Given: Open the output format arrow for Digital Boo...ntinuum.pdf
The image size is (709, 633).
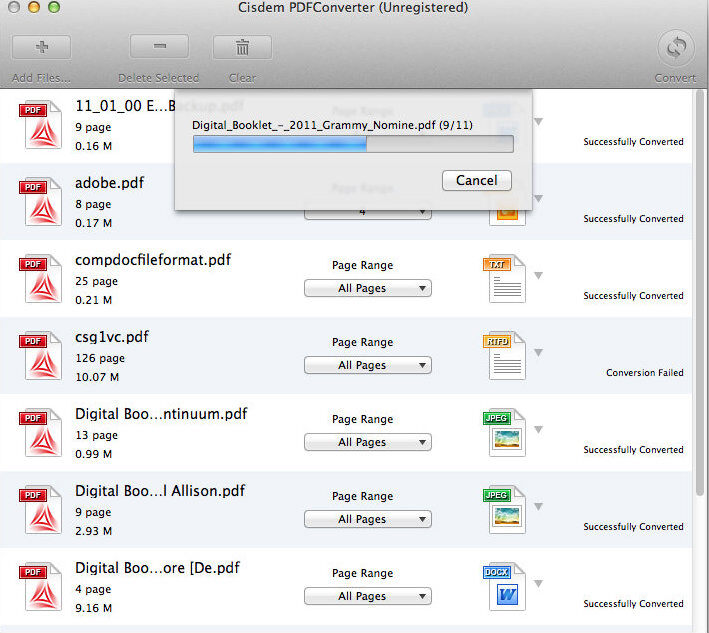Looking at the screenshot, I should pos(538,429).
